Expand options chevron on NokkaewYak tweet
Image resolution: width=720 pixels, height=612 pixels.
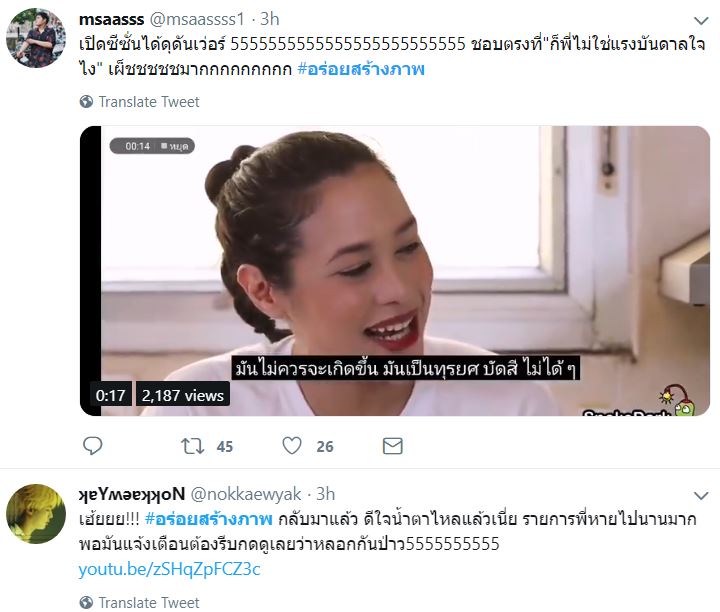[x=701, y=496]
